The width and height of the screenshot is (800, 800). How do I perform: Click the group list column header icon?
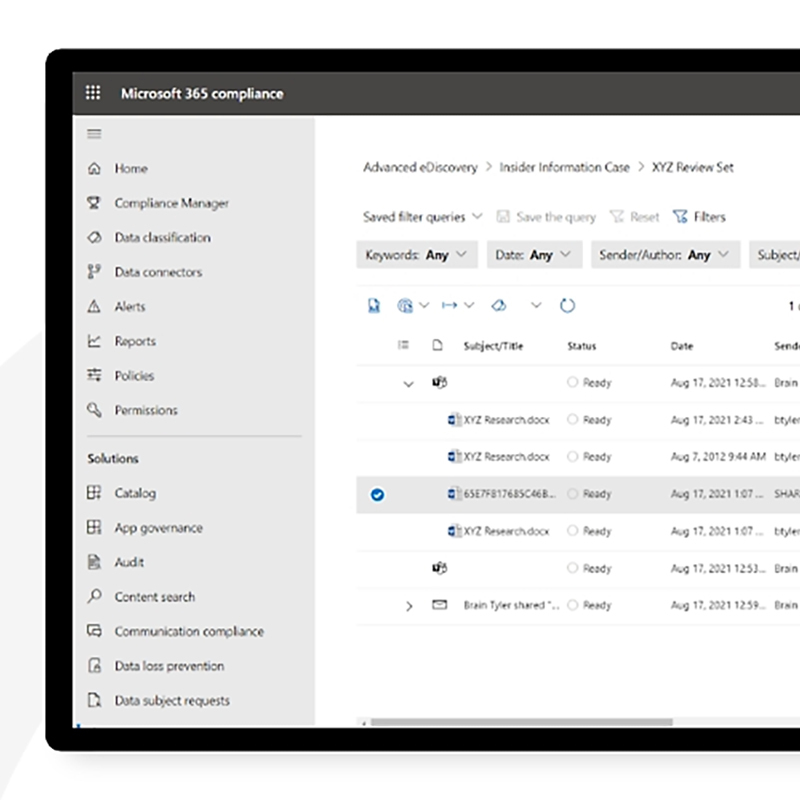coord(403,345)
